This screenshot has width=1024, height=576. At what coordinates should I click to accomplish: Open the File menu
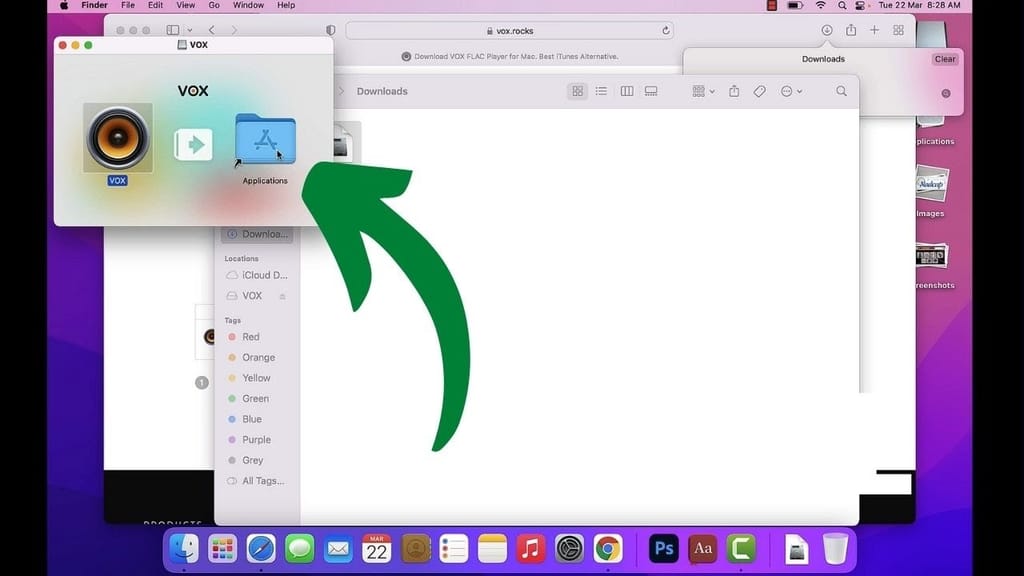point(128,5)
